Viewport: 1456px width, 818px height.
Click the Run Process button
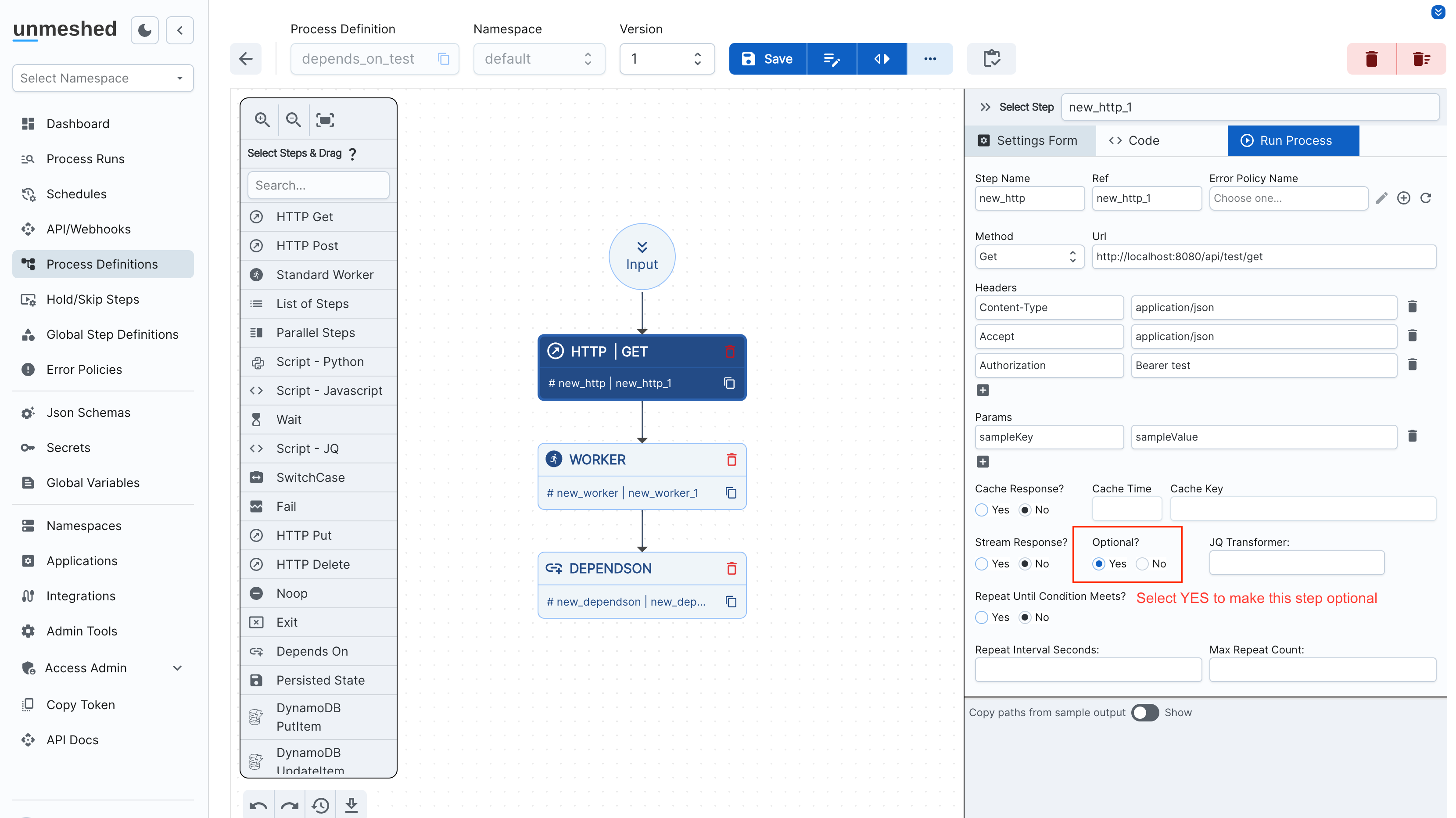(x=1293, y=140)
